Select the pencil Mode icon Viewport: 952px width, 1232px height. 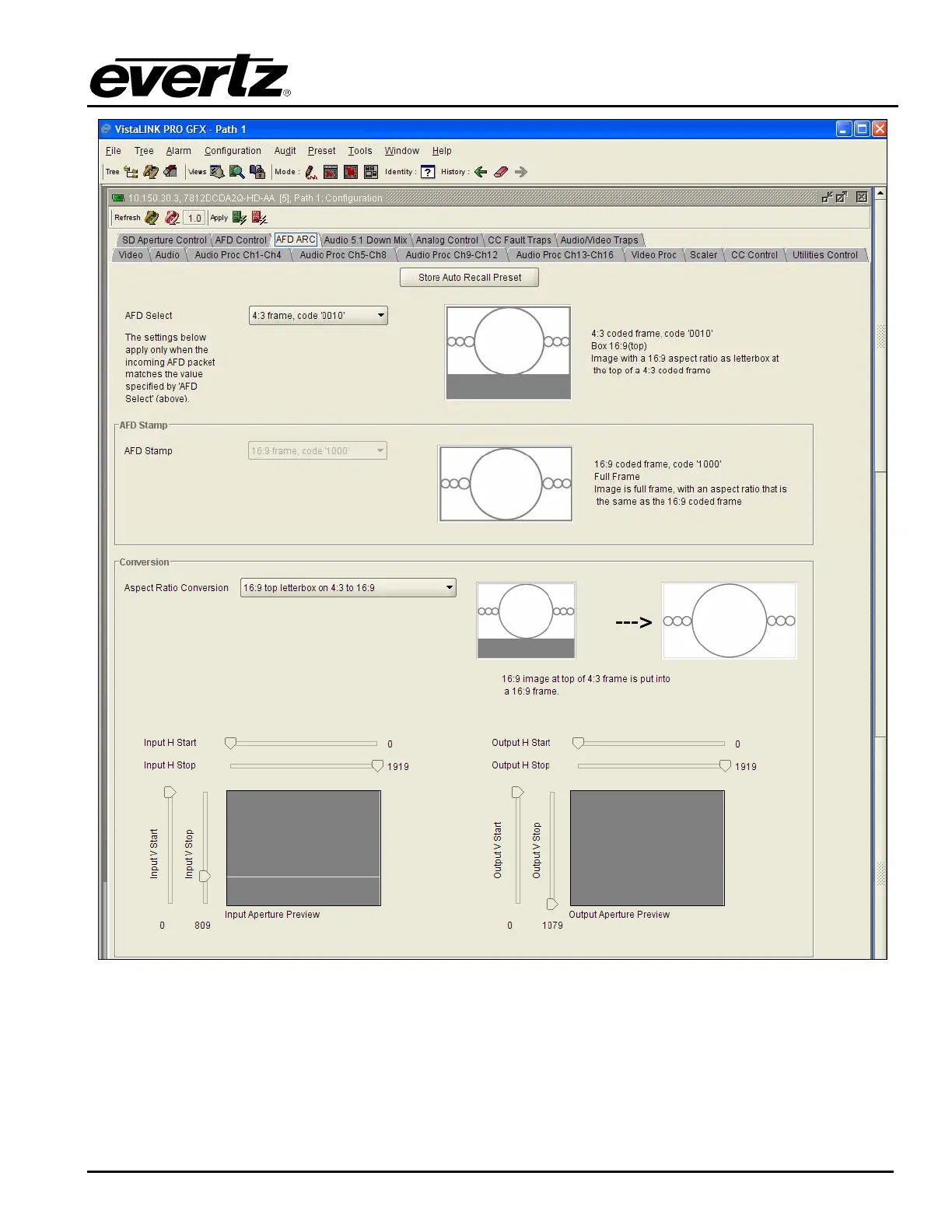coord(311,172)
